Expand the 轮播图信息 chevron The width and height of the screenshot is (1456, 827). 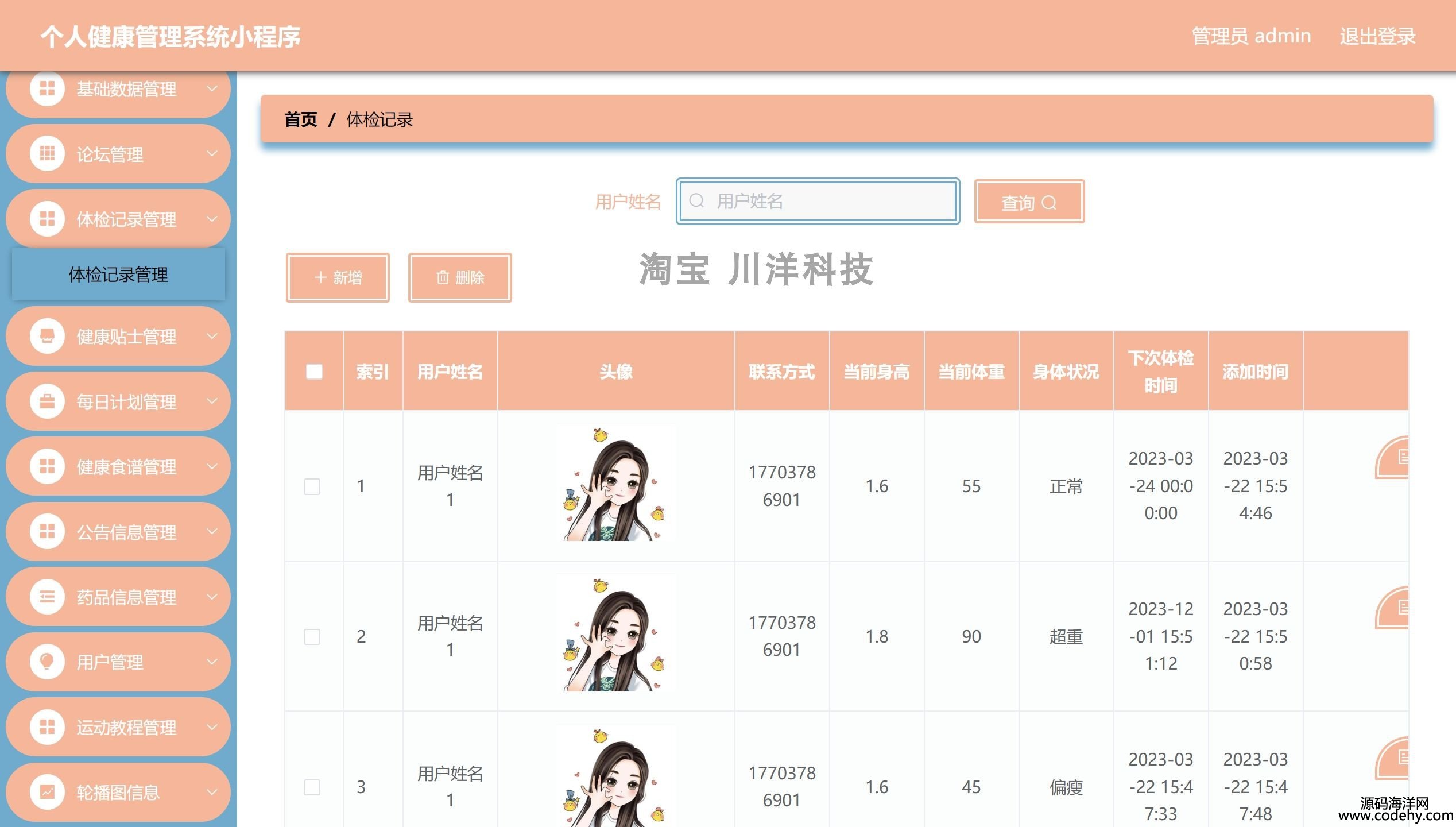pyautogui.click(x=212, y=793)
